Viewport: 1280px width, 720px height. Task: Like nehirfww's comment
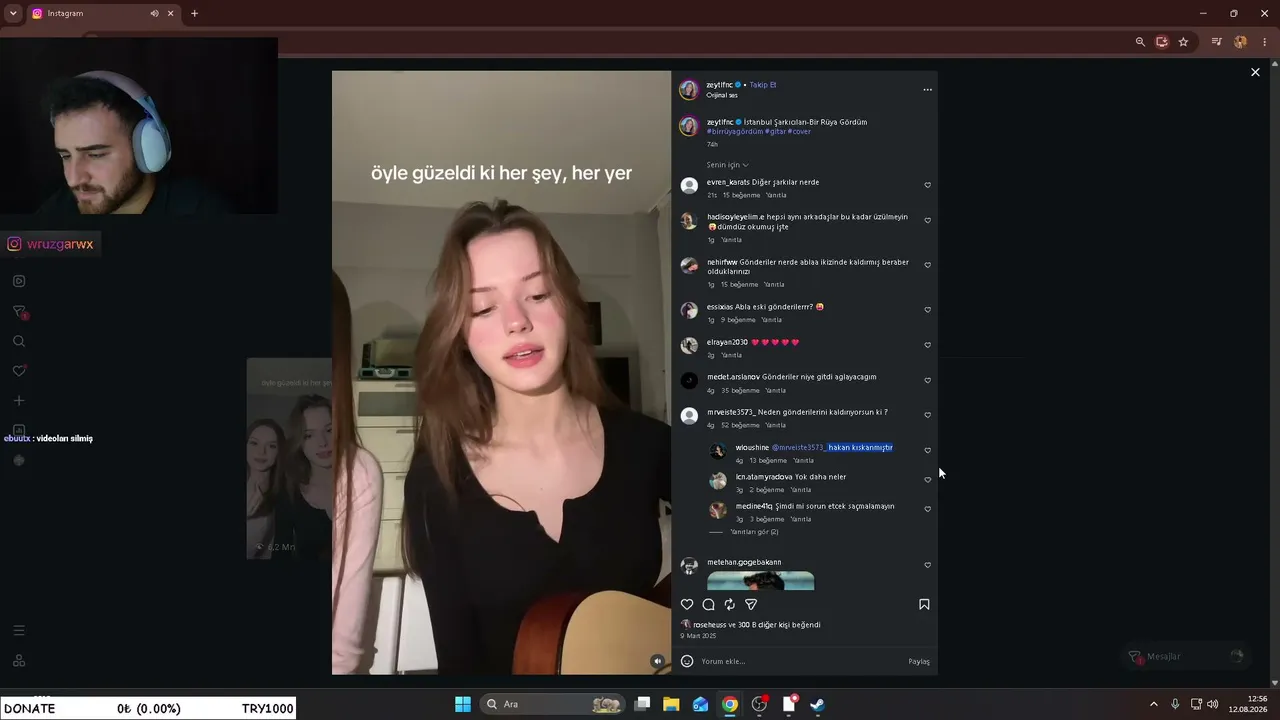pos(927,265)
